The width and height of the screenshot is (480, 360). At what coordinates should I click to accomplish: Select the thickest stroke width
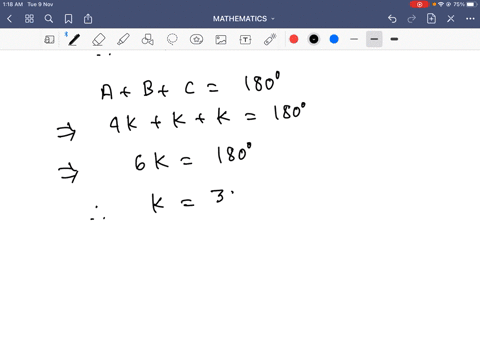point(394,39)
